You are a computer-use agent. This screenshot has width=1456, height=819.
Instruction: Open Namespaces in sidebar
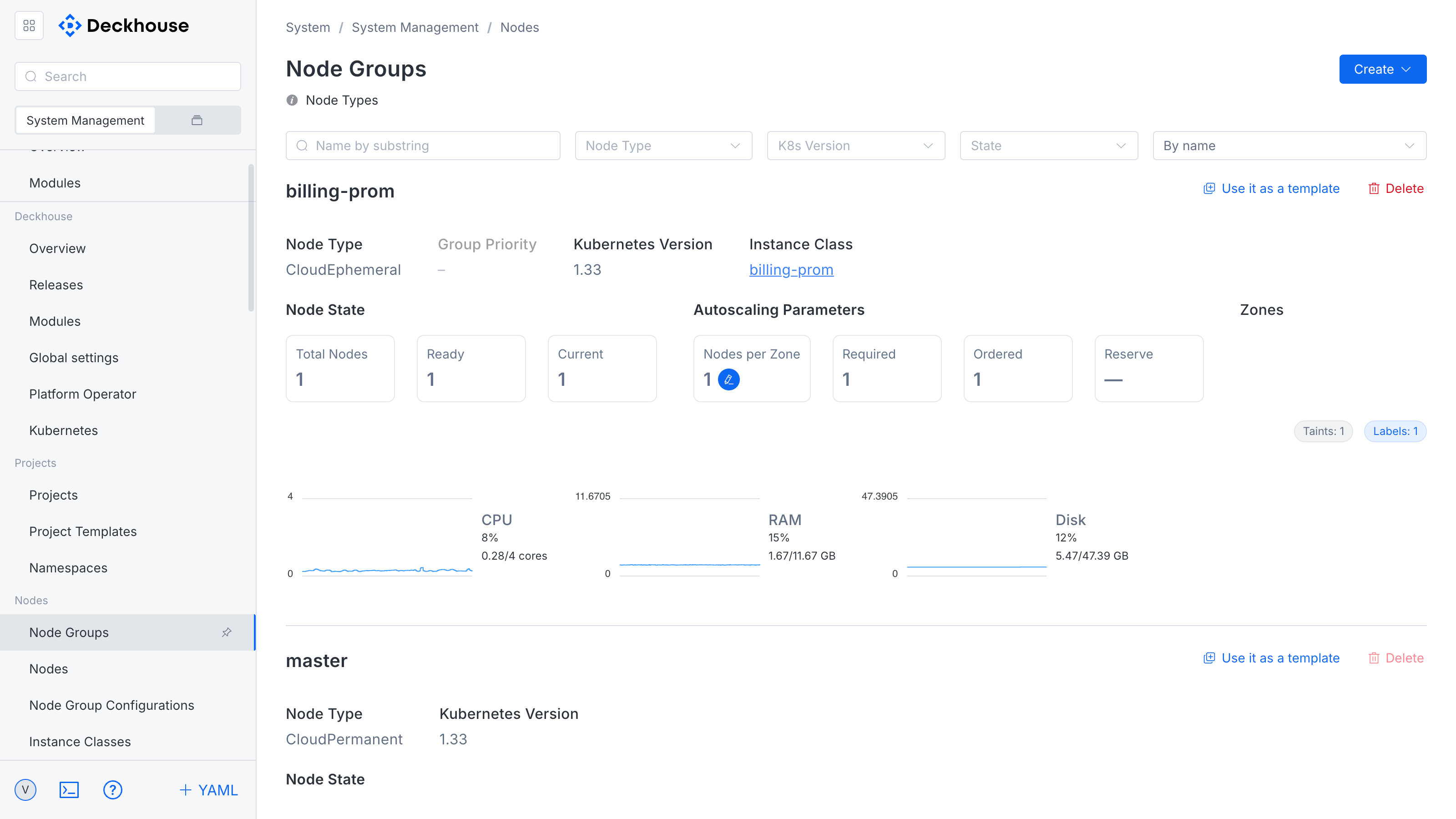(x=128, y=568)
